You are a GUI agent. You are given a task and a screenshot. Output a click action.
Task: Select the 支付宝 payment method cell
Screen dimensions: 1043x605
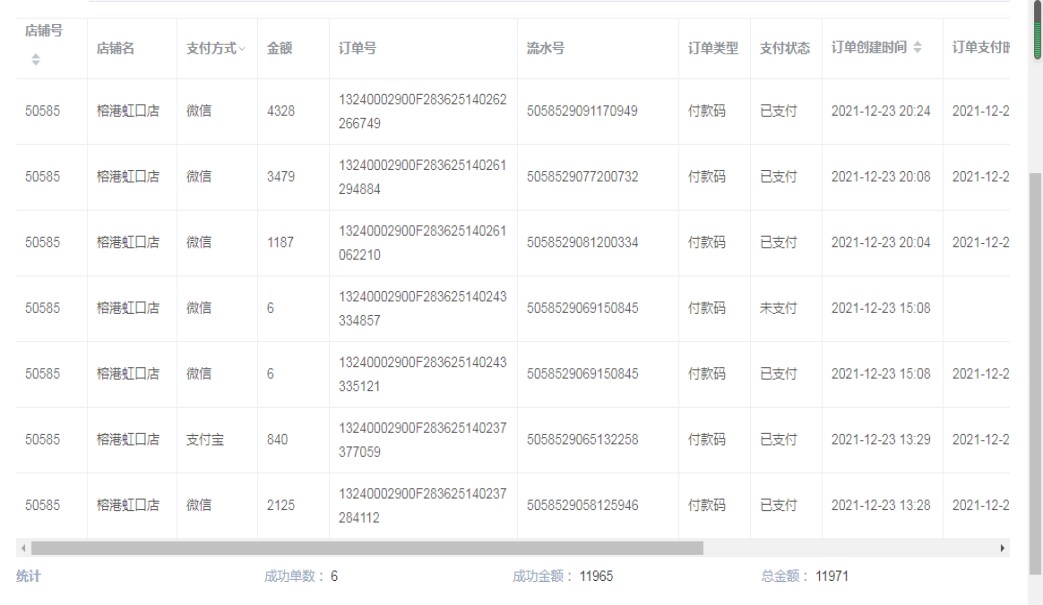(205, 439)
